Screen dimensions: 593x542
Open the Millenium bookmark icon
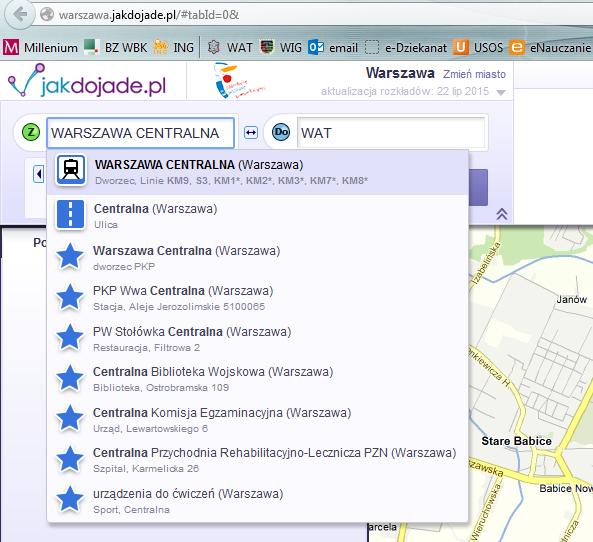(x=11, y=48)
